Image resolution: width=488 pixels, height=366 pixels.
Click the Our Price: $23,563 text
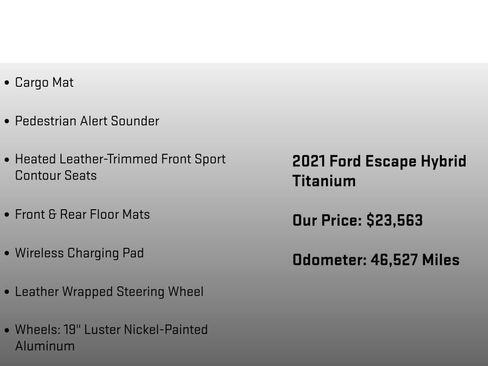click(x=357, y=220)
